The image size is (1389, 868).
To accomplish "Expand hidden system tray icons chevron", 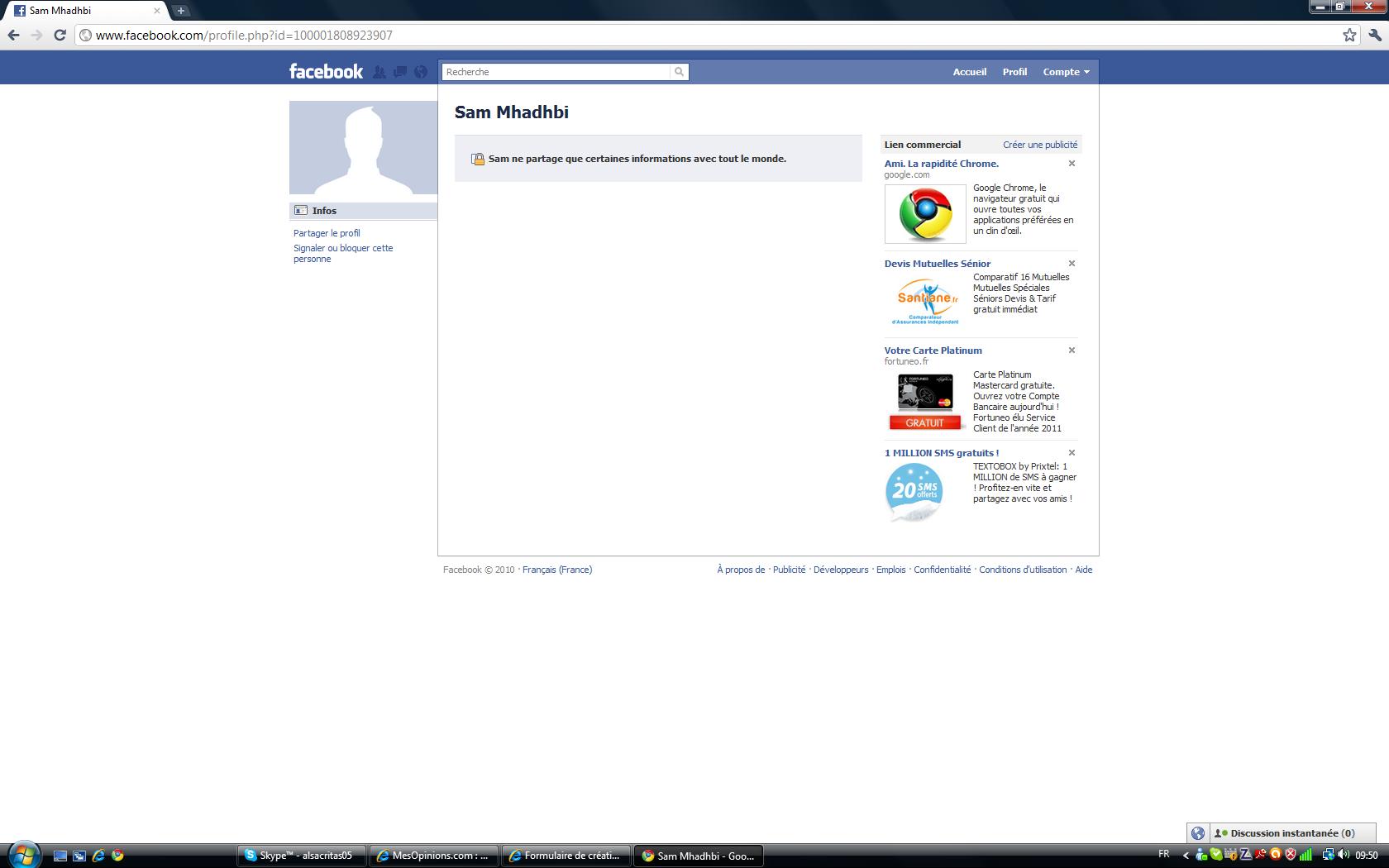I will [x=1186, y=856].
